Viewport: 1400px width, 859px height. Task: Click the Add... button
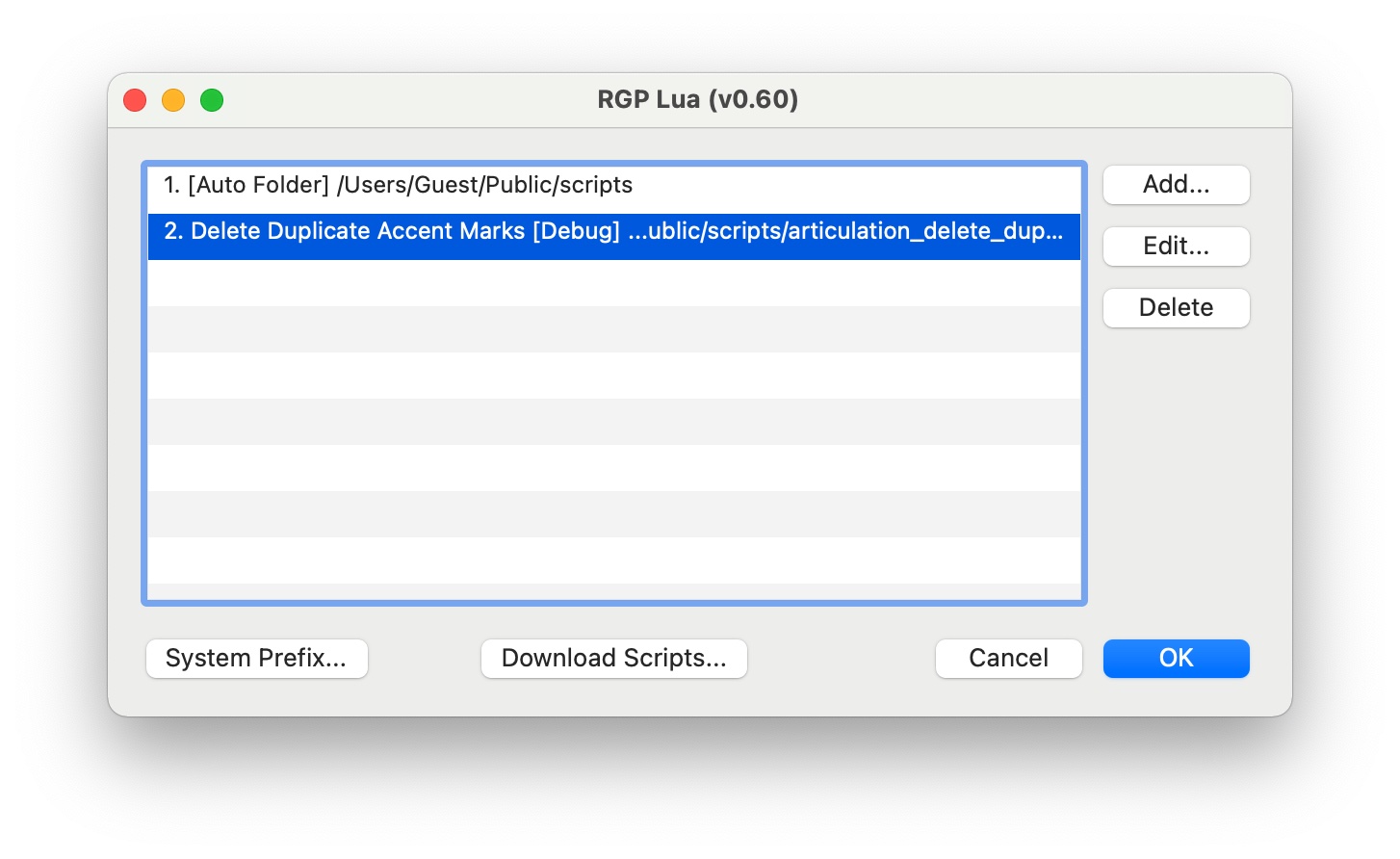[x=1176, y=185]
